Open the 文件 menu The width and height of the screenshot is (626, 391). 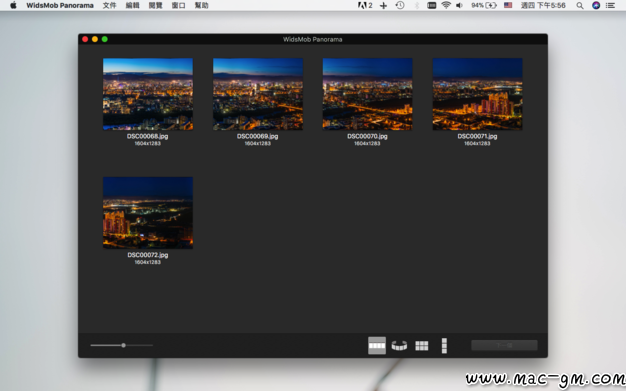tap(109, 6)
